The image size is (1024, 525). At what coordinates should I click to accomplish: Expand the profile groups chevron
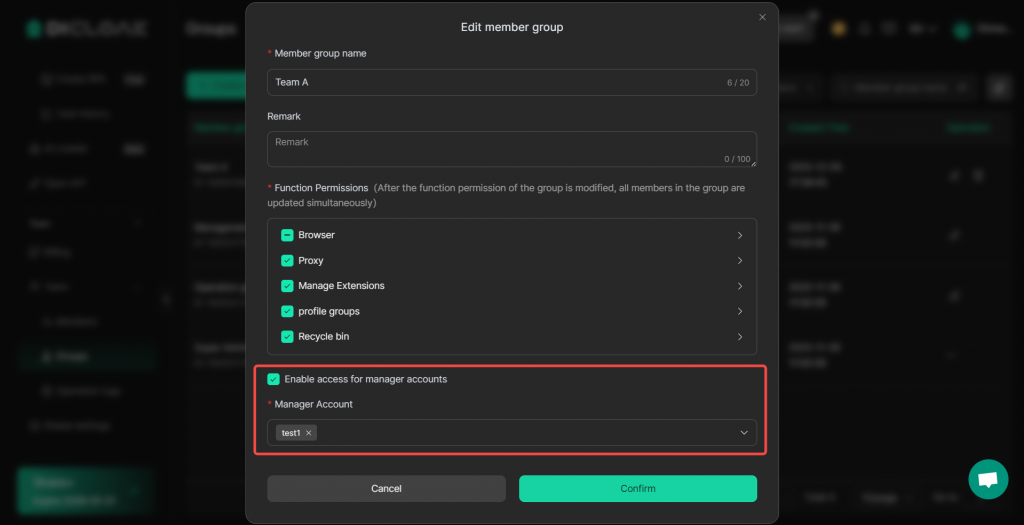pos(740,312)
